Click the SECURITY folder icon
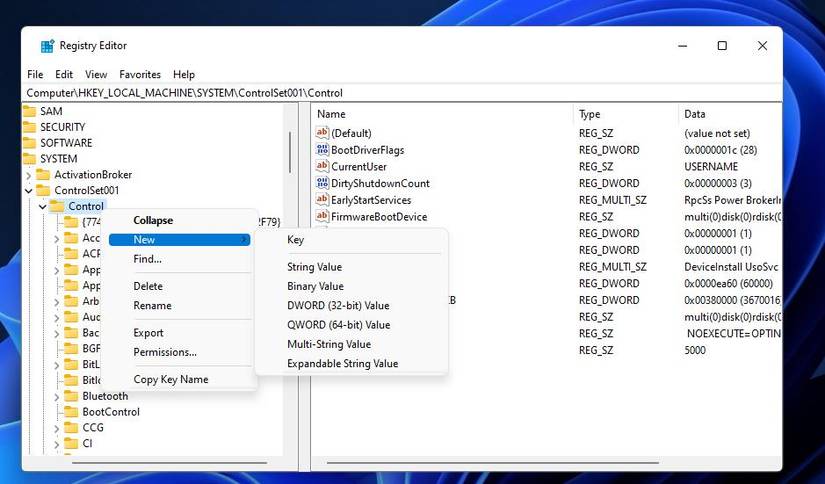 tap(29, 127)
